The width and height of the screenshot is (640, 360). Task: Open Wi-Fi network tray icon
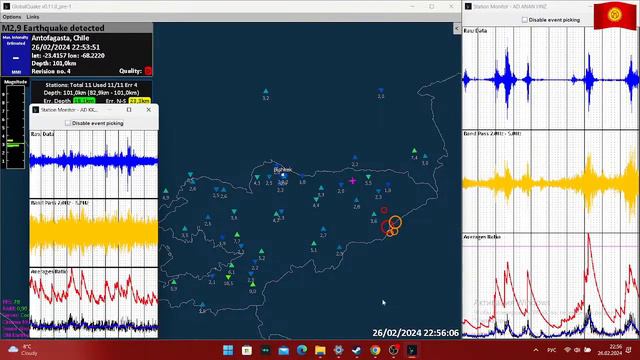tap(567, 350)
